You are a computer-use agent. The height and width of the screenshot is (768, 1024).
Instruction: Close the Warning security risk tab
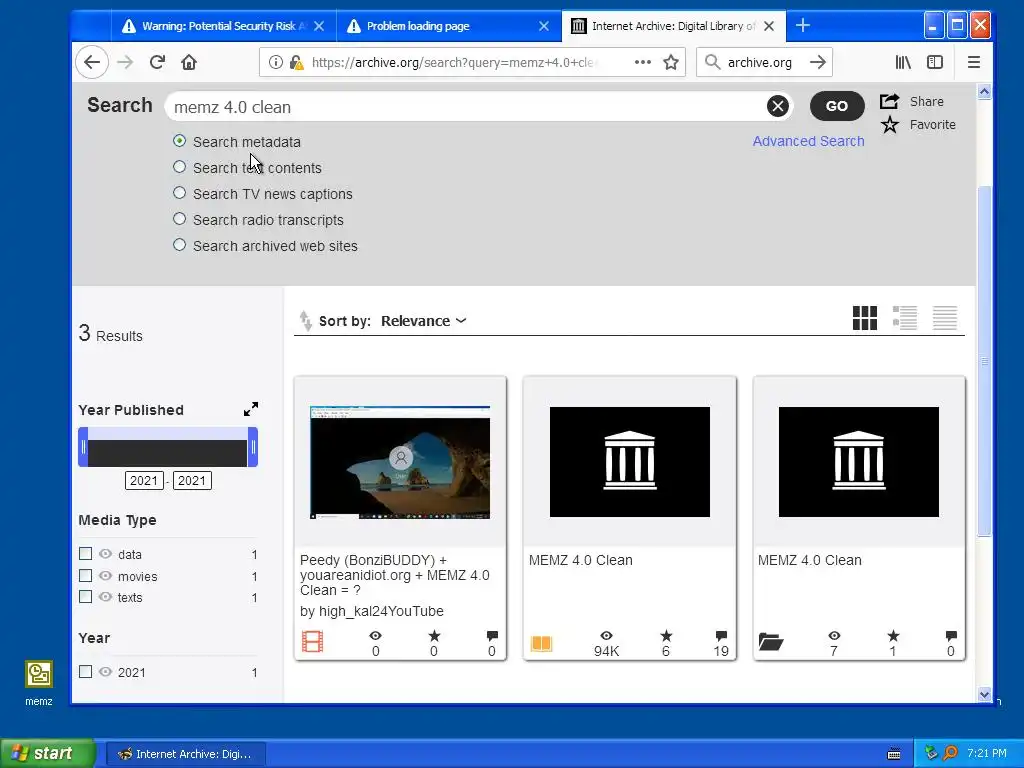[x=319, y=25]
